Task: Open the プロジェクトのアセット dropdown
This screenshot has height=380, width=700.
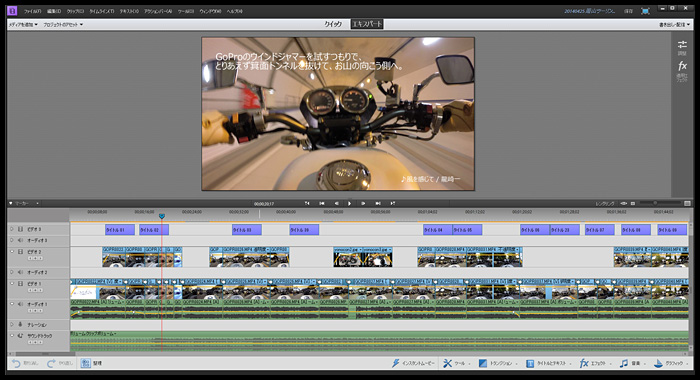Action: tap(63, 25)
